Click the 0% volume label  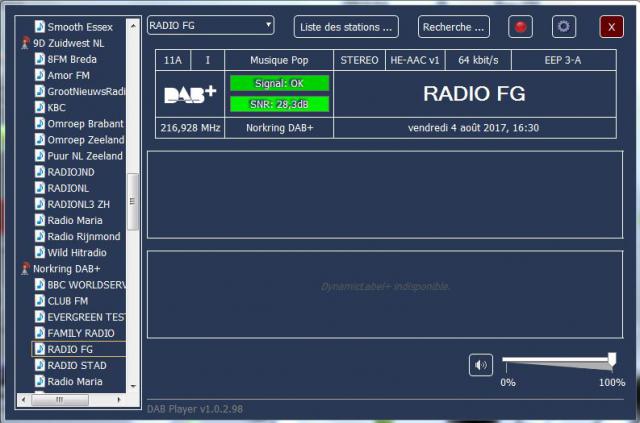(x=508, y=383)
